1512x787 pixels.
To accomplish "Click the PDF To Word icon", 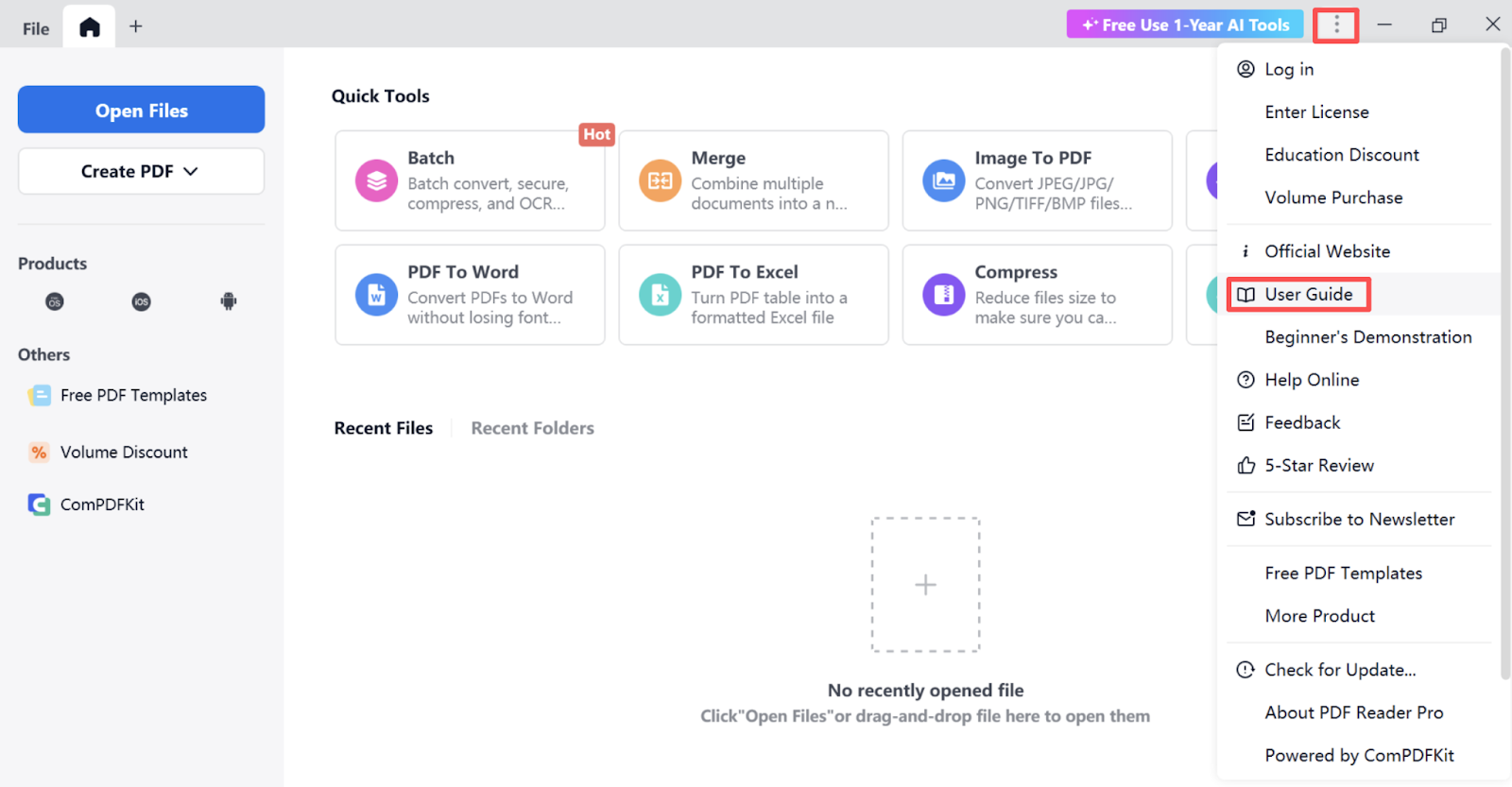I will (376, 295).
